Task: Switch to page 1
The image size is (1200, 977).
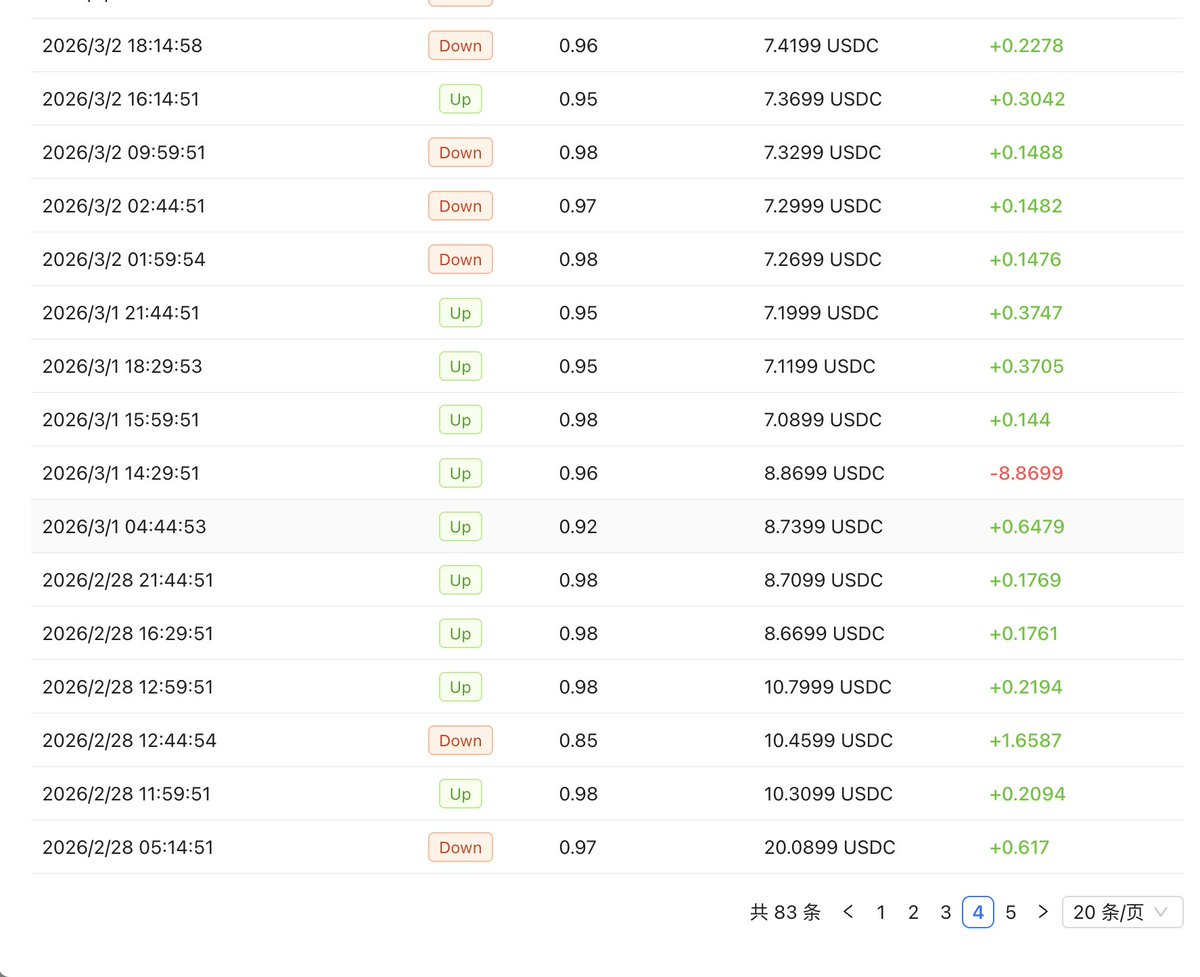Action: coord(881,912)
